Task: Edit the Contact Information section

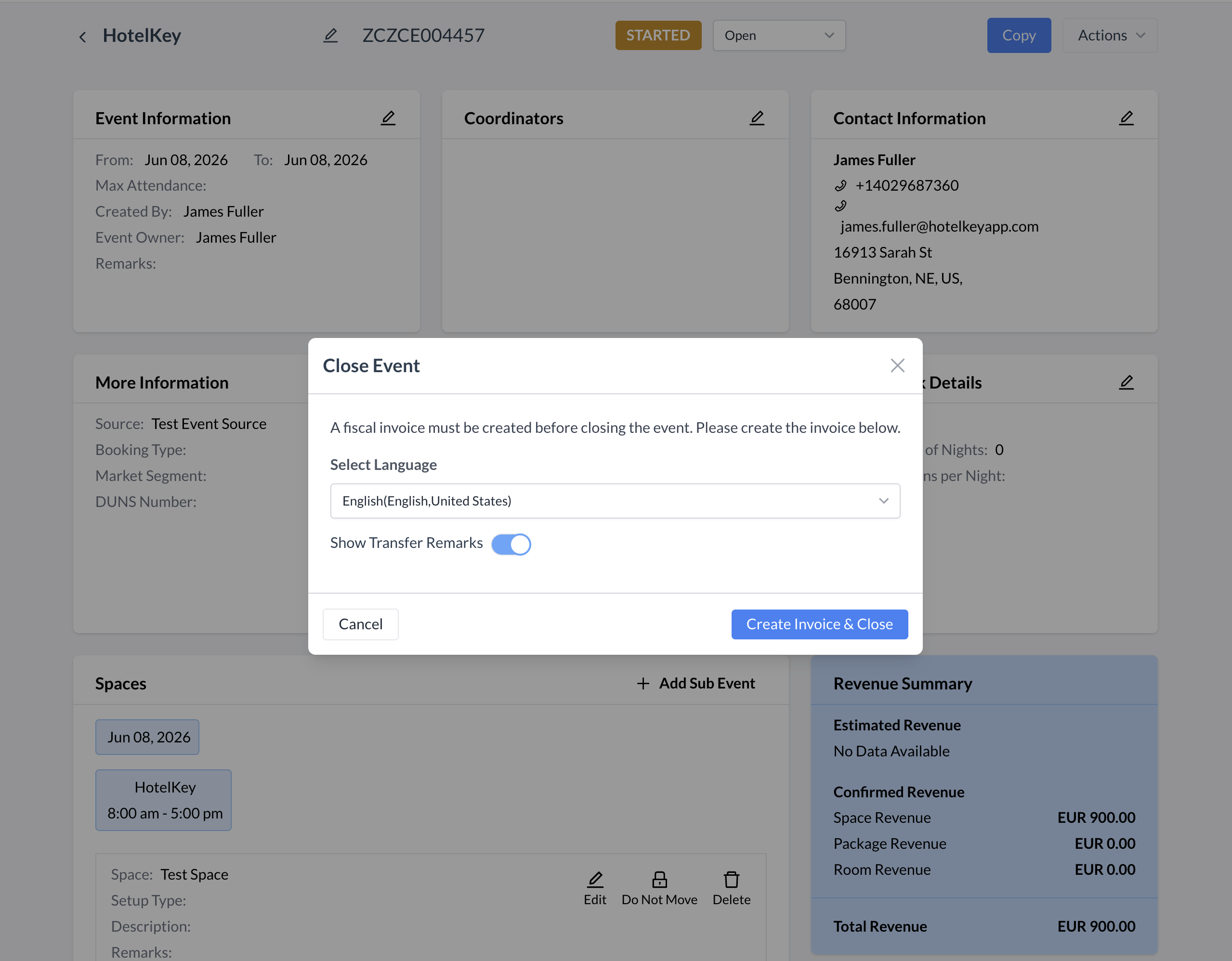Action: click(x=1127, y=118)
